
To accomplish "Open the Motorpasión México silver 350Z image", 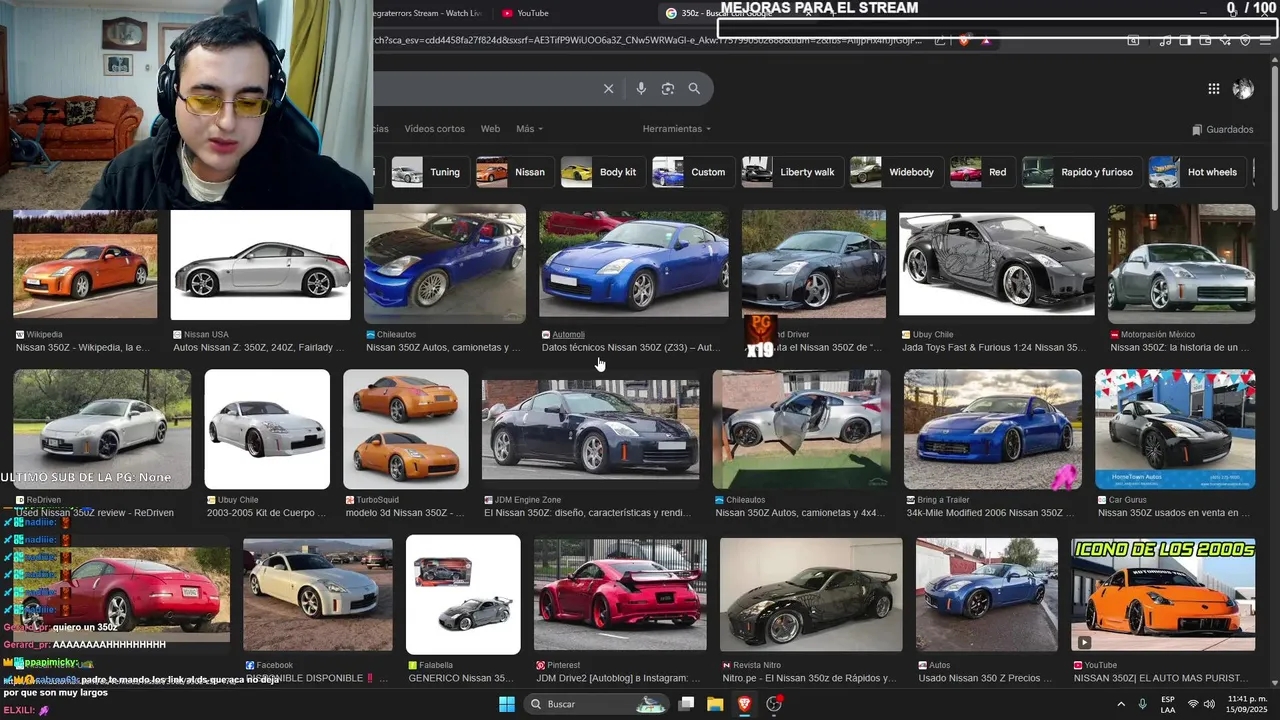I will 1181,264.
